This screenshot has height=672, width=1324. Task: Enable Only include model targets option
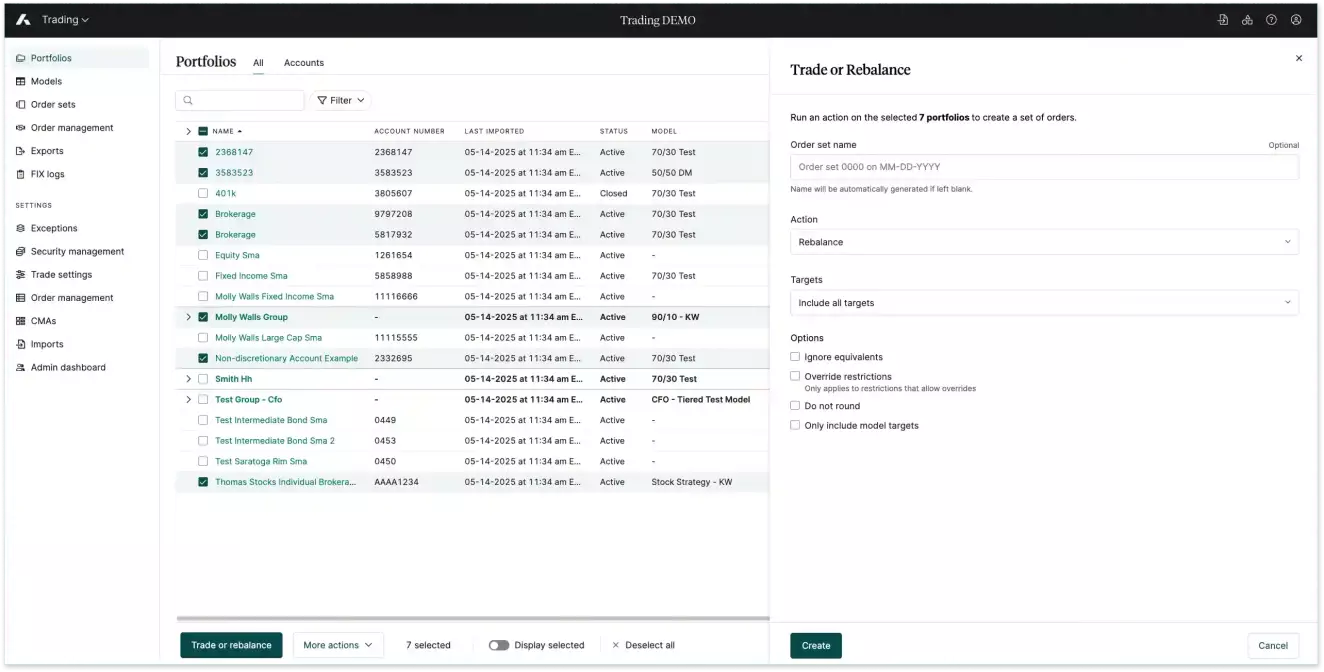(795, 425)
